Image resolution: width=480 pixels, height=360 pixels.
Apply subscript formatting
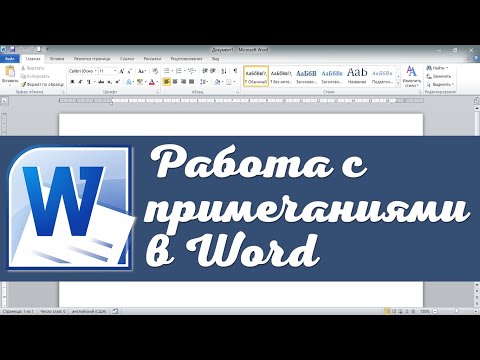coord(110,82)
